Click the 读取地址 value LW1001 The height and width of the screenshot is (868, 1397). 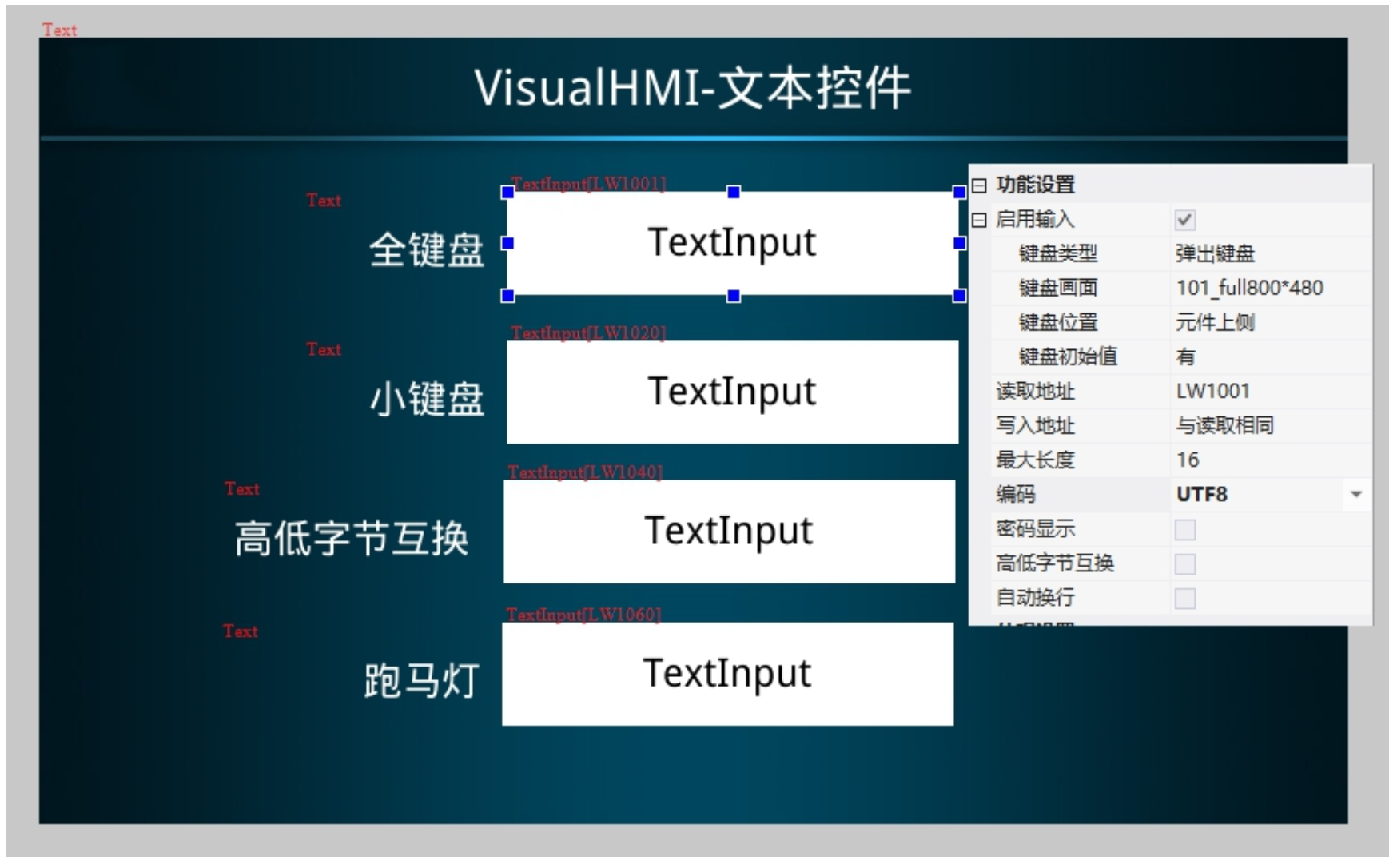tap(1212, 392)
